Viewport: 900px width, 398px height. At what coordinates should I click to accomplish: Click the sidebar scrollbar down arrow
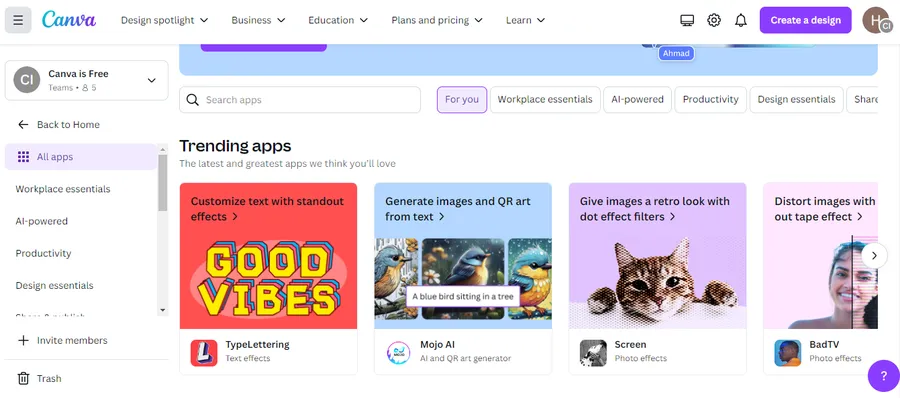[x=162, y=310]
